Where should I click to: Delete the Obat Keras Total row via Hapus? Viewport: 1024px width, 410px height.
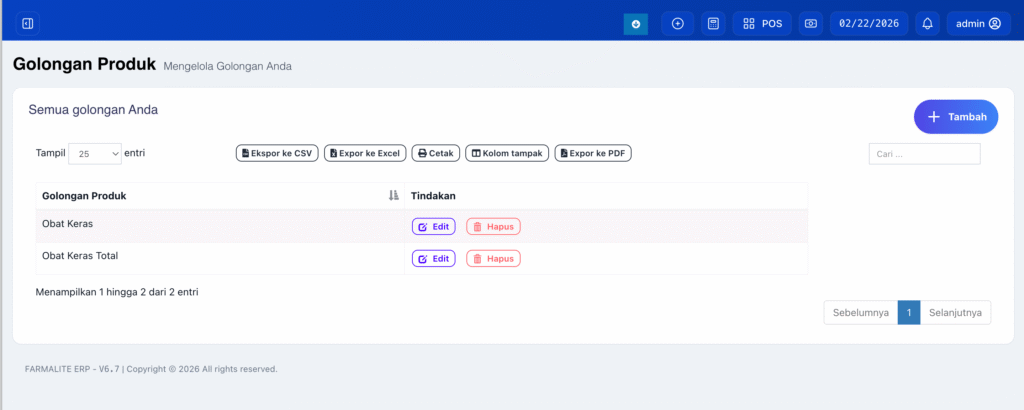[493, 259]
